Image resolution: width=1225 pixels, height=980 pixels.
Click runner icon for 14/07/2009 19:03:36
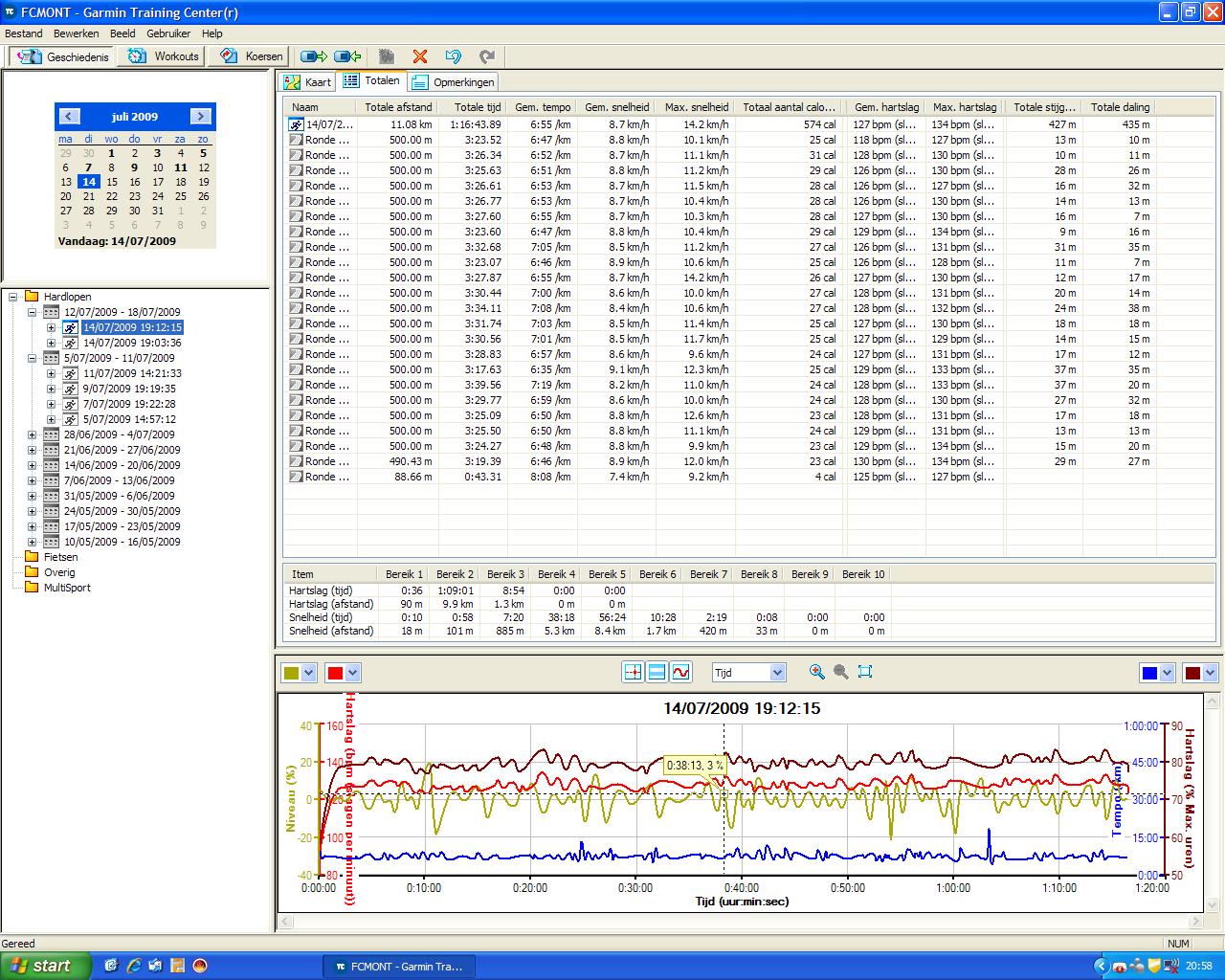coord(70,343)
